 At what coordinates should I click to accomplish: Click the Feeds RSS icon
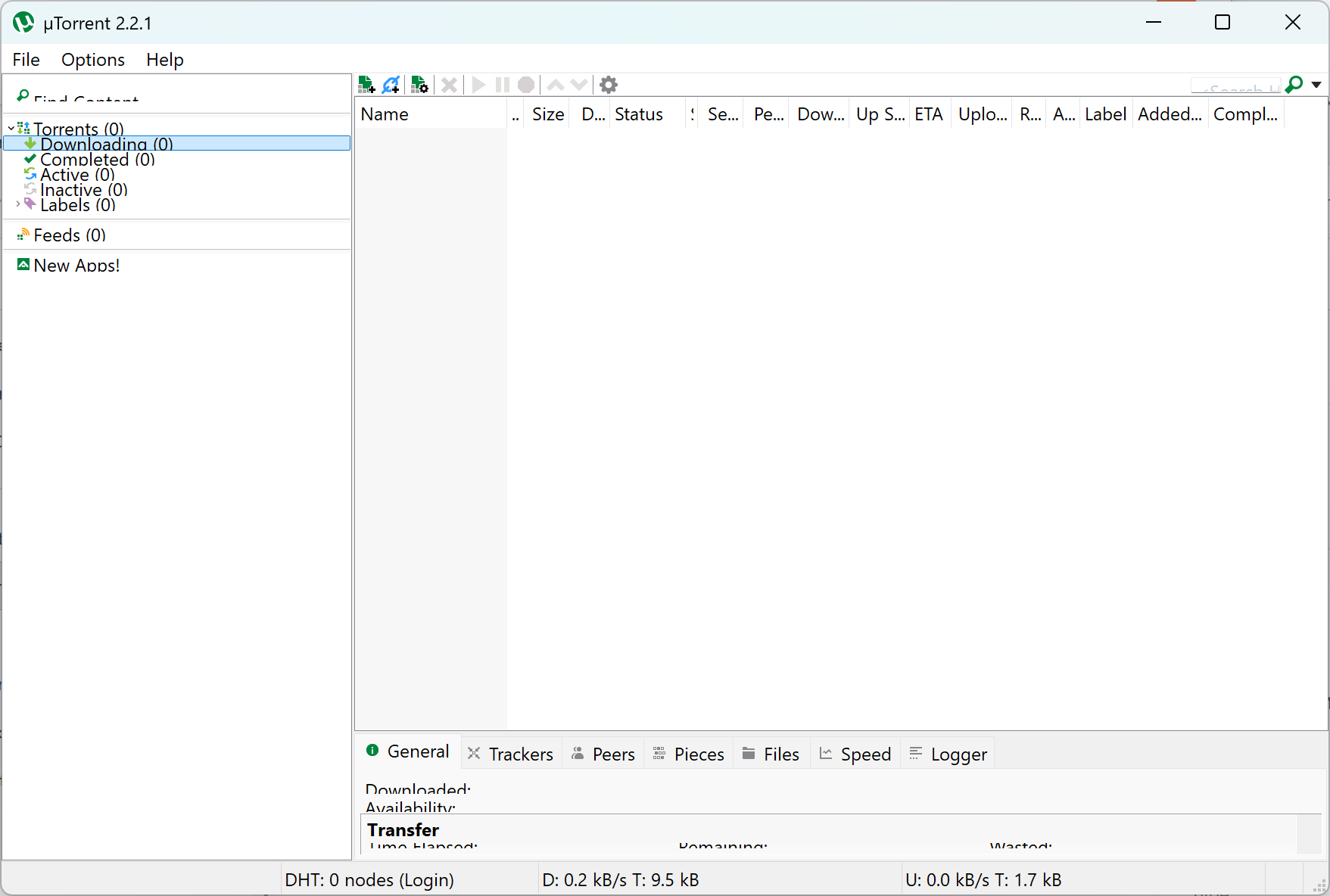[x=23, y=235]
